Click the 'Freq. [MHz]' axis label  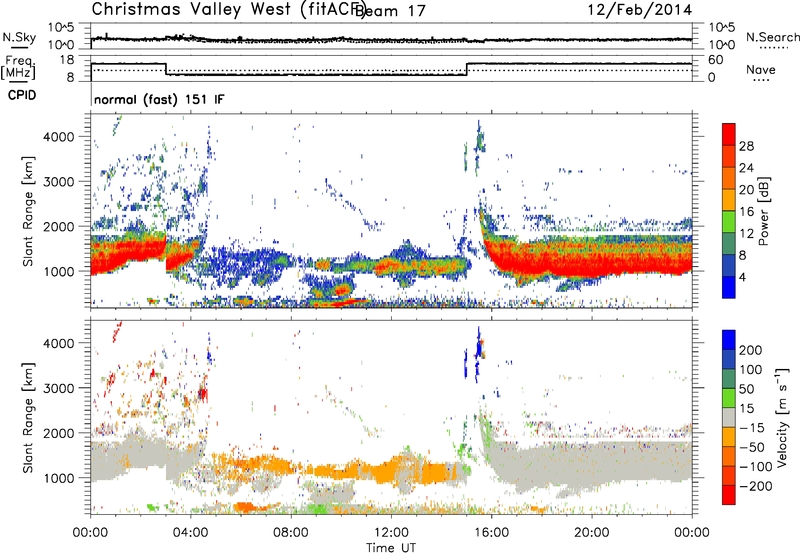[19, 67]
